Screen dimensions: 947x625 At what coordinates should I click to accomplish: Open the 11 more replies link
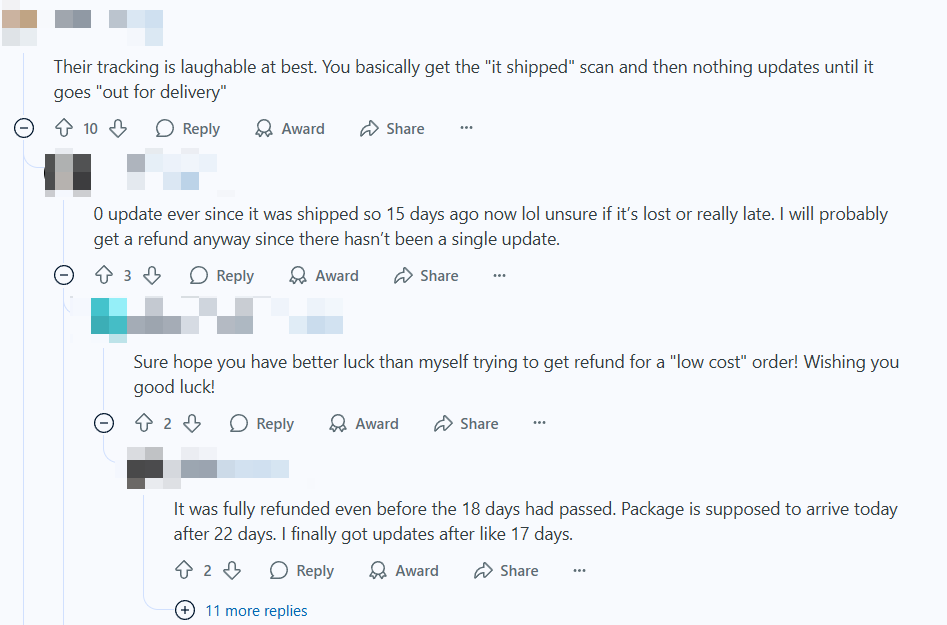258,610
